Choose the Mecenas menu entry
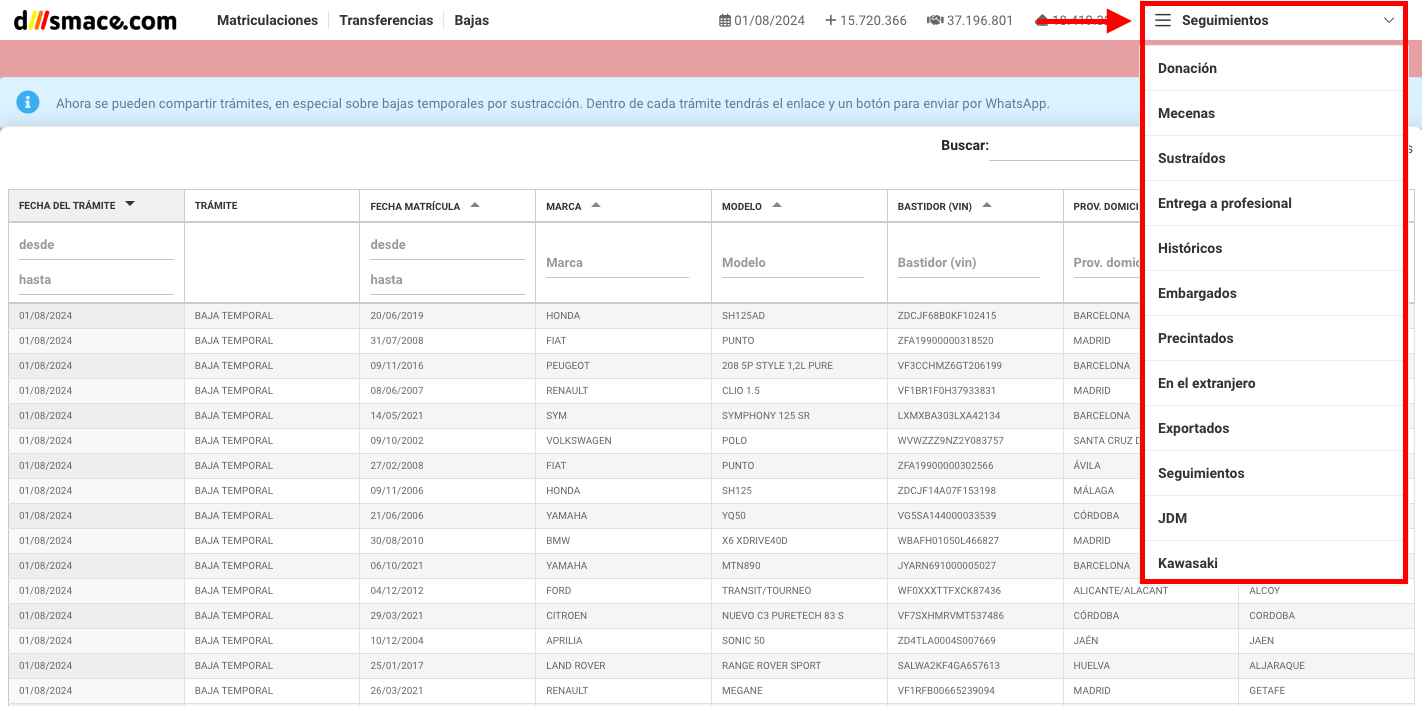1422x706 pixels. pos(1274,113)
